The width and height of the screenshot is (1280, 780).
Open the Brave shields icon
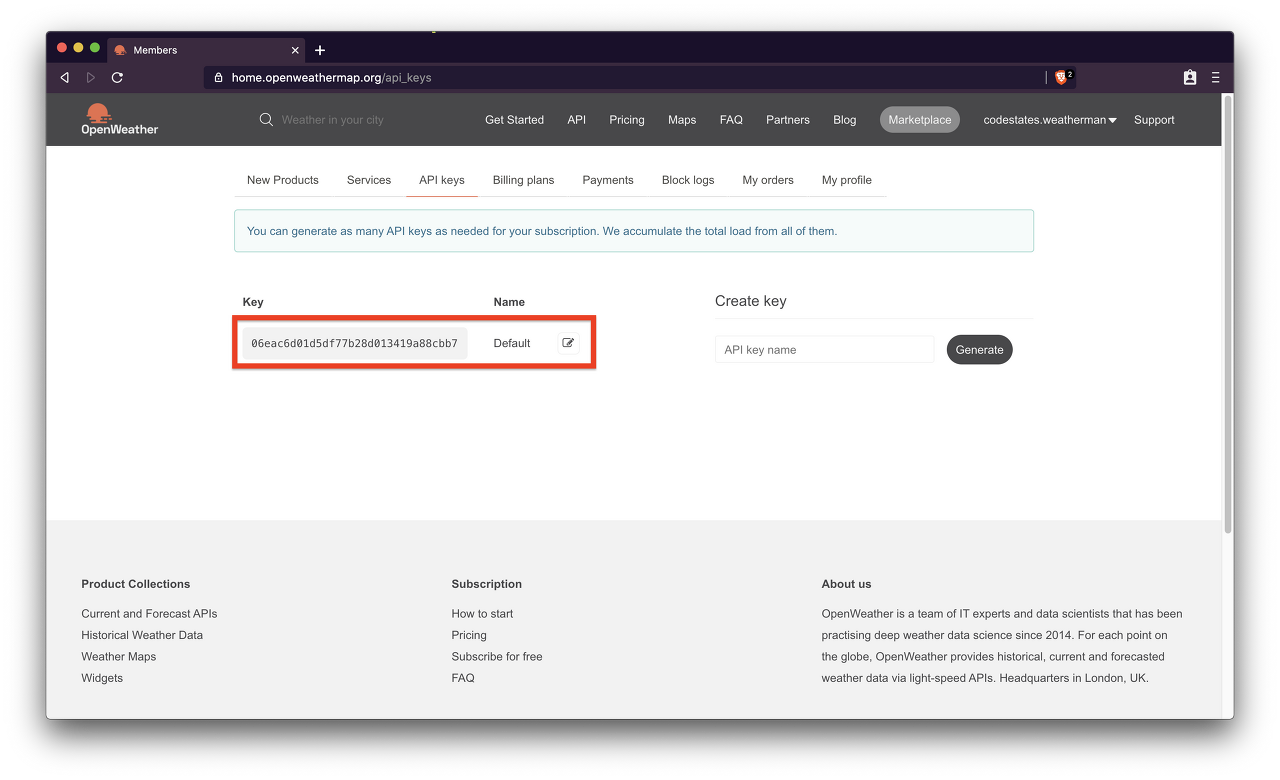pos(1064,77)
